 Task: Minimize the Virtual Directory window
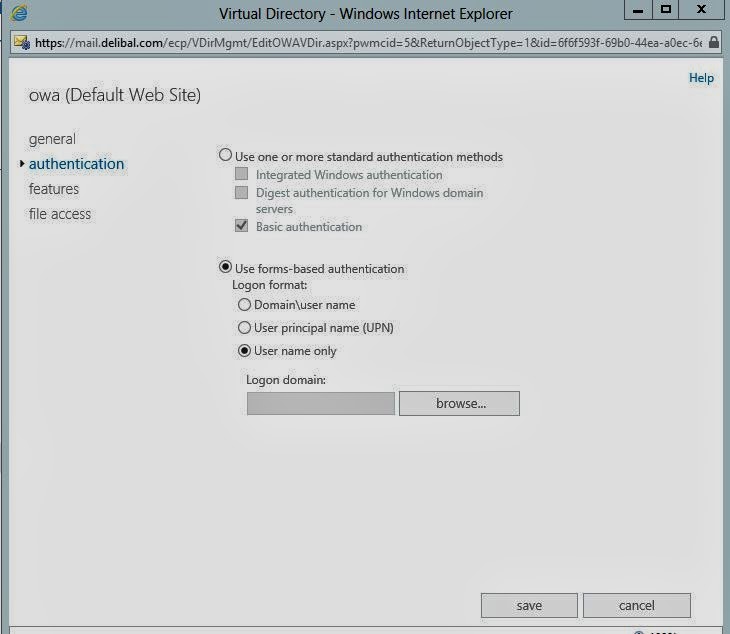[636, 11]
